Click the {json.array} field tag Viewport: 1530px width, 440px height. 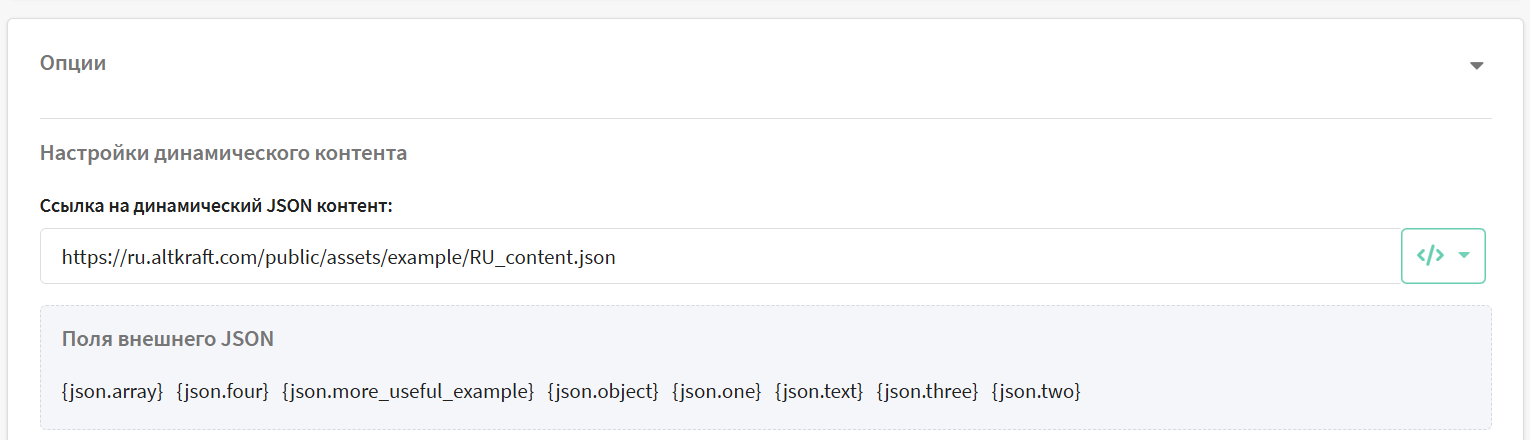(112, 391)
